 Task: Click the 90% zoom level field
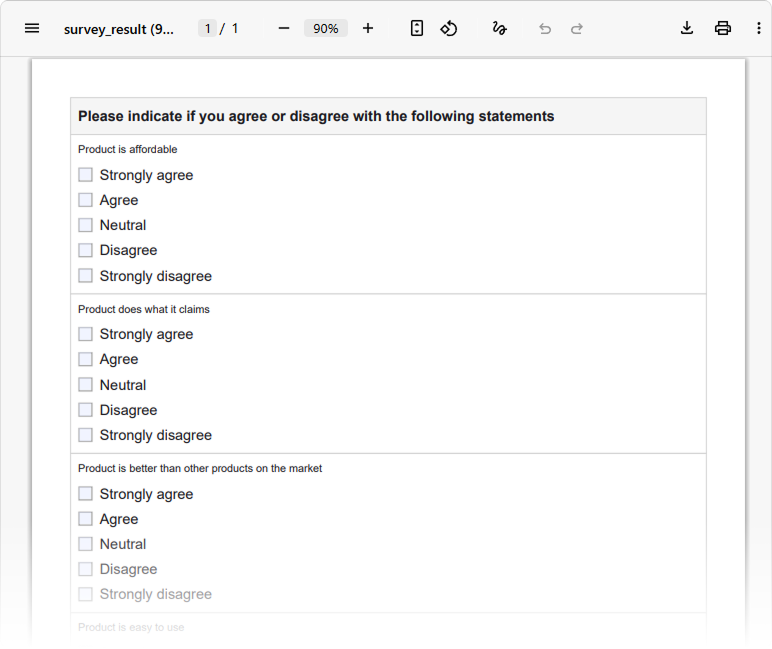pos(326,29)
